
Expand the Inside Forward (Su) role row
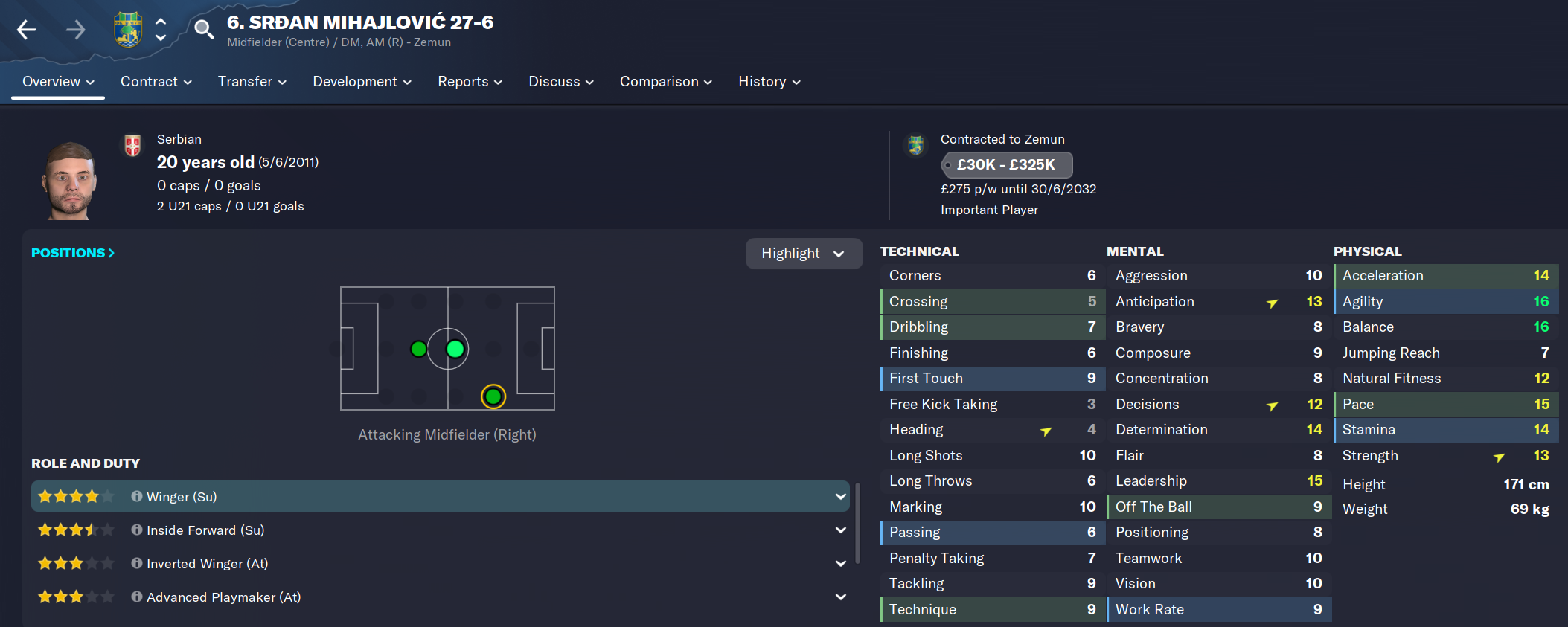coord(440,530)
